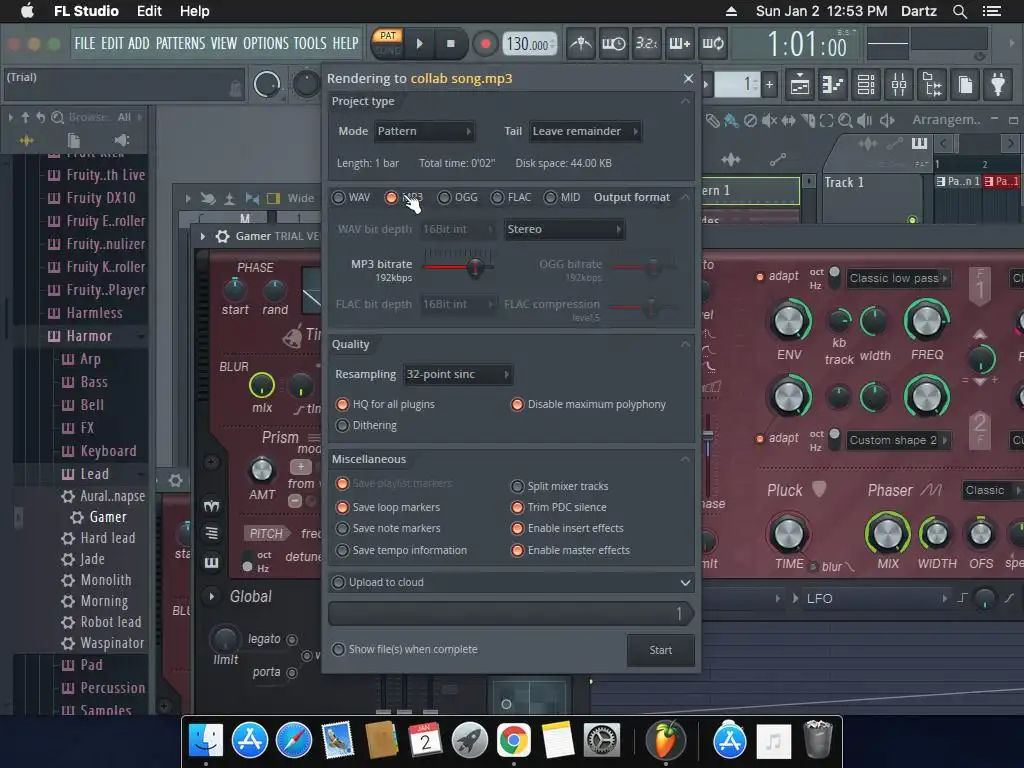Toggle the metronome icon
The image size is (1024, 768).
(581, 44)
